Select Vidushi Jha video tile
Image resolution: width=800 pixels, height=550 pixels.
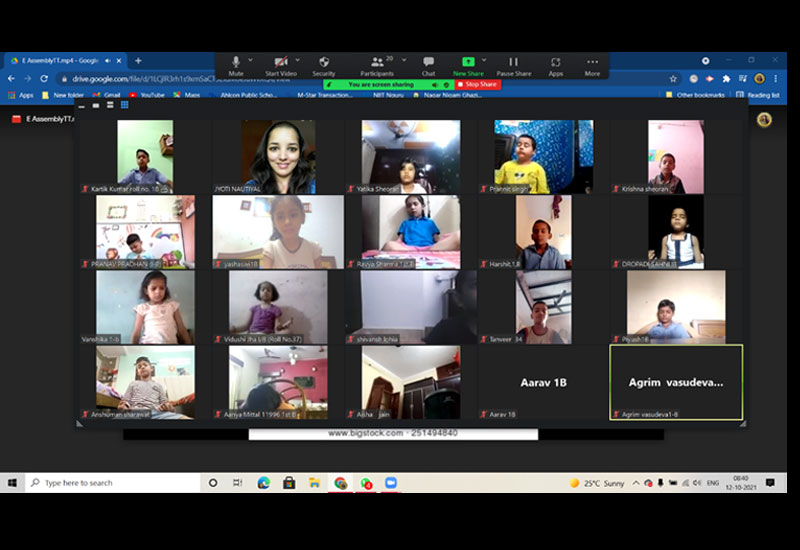278,307
